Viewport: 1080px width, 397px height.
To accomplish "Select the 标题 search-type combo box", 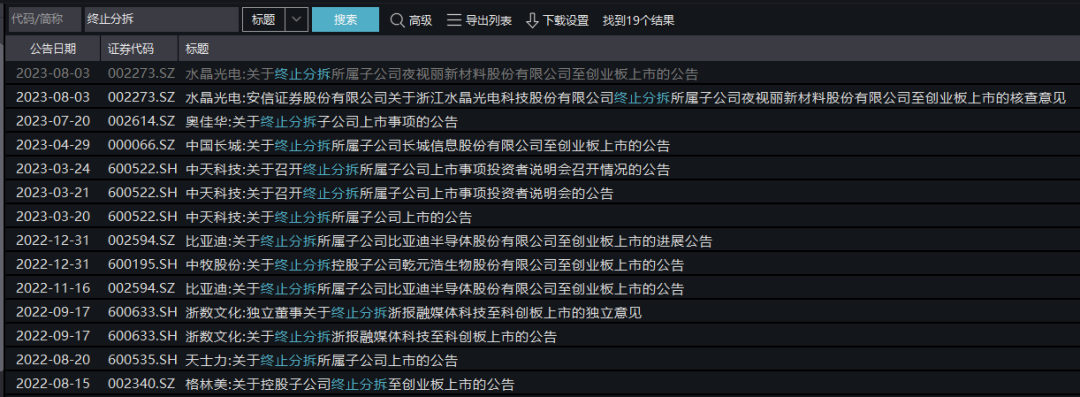I will click(x=275, y=19).
